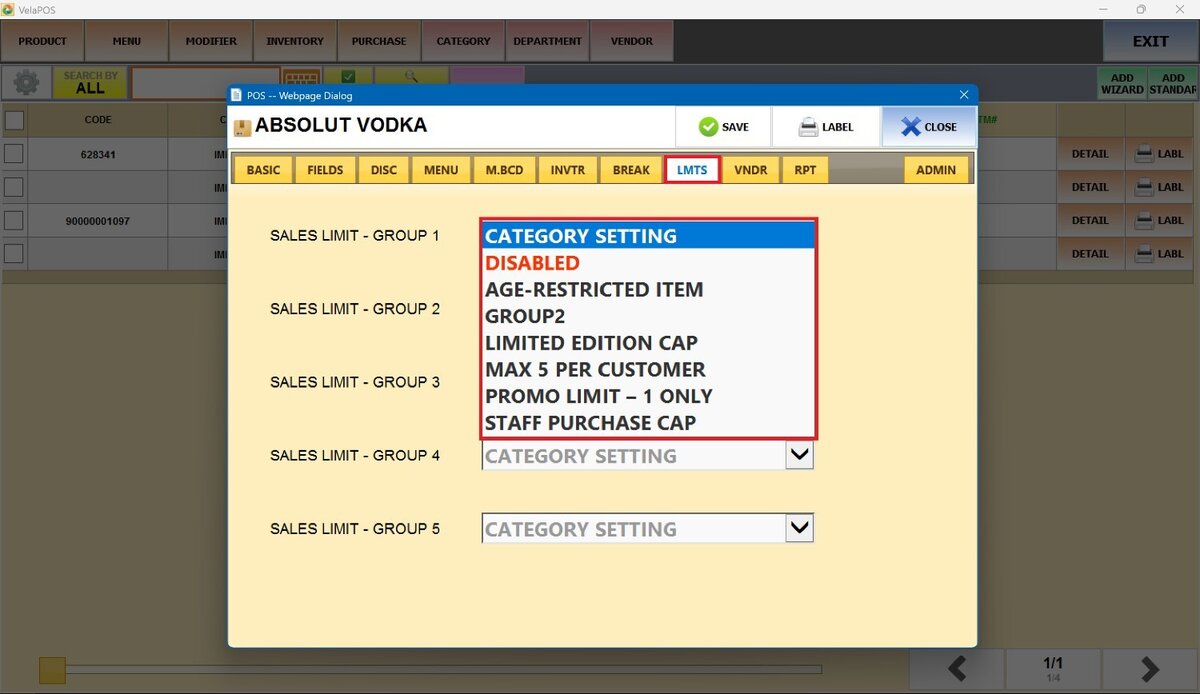Screen dimensions: 1200x694
Task: Tick the checkbox for row 628341
Action: tap(14, 154)
